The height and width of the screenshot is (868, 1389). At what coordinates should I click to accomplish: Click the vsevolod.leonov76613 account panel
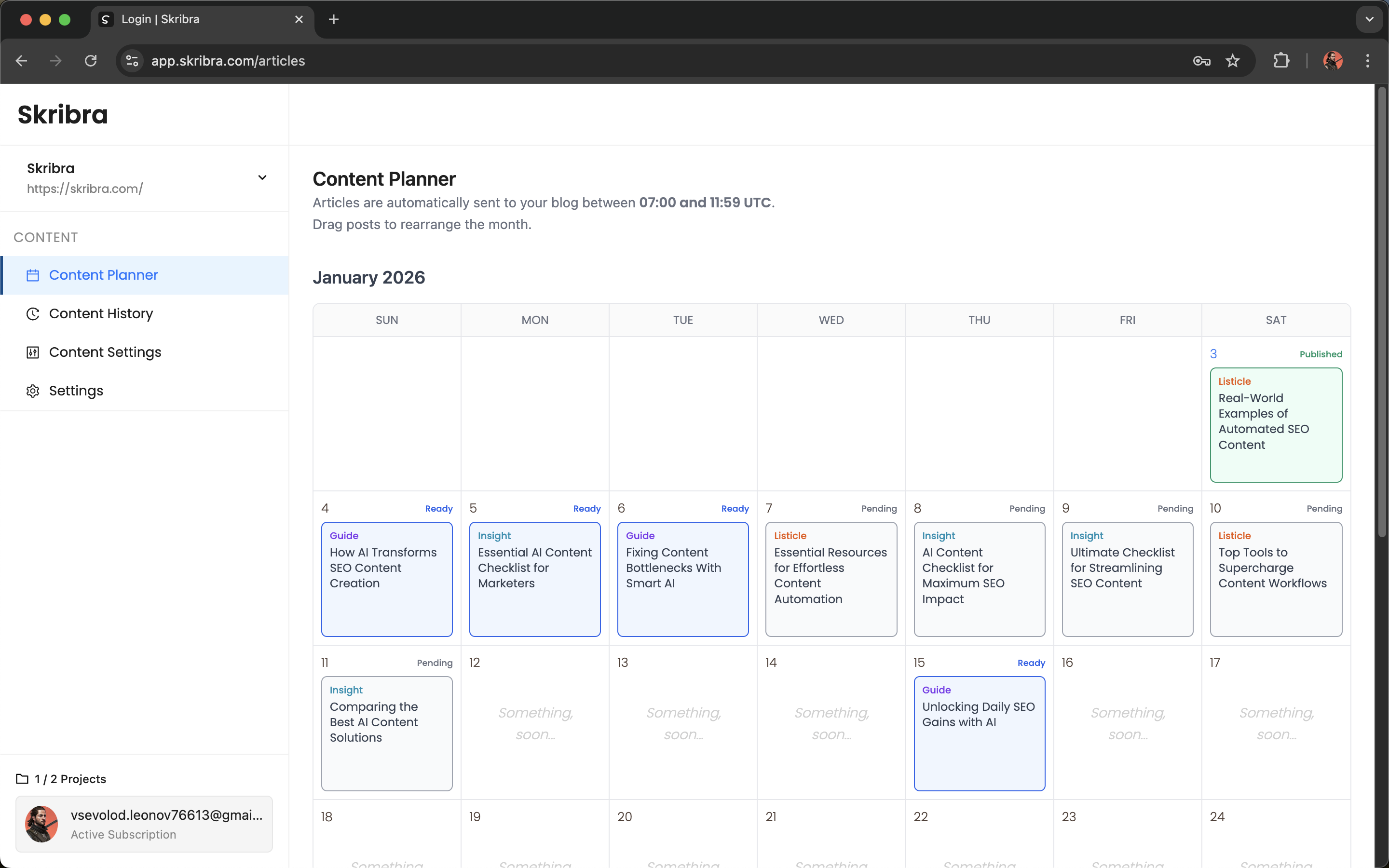(144, 823)
